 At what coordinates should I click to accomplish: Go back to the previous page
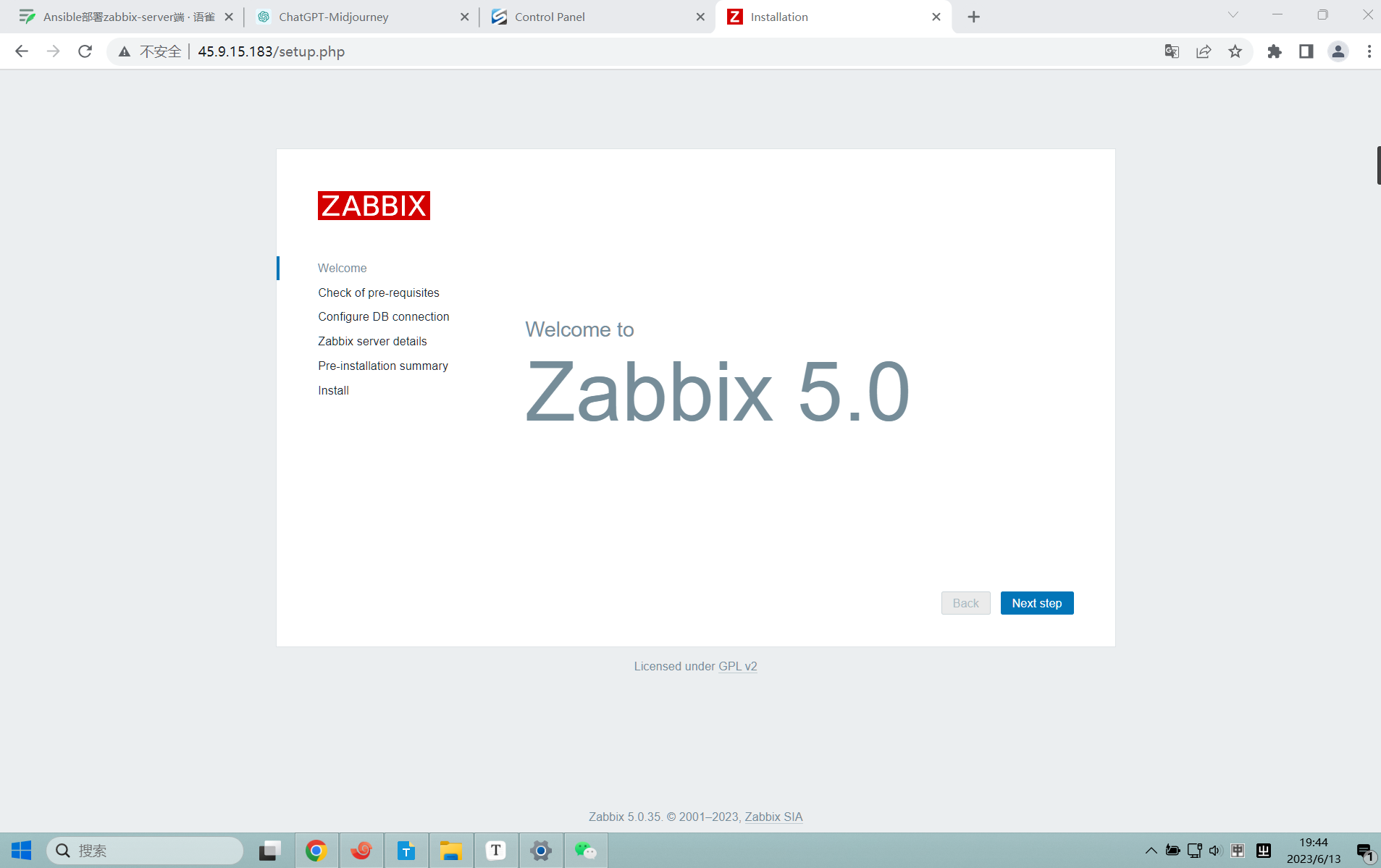22,51
